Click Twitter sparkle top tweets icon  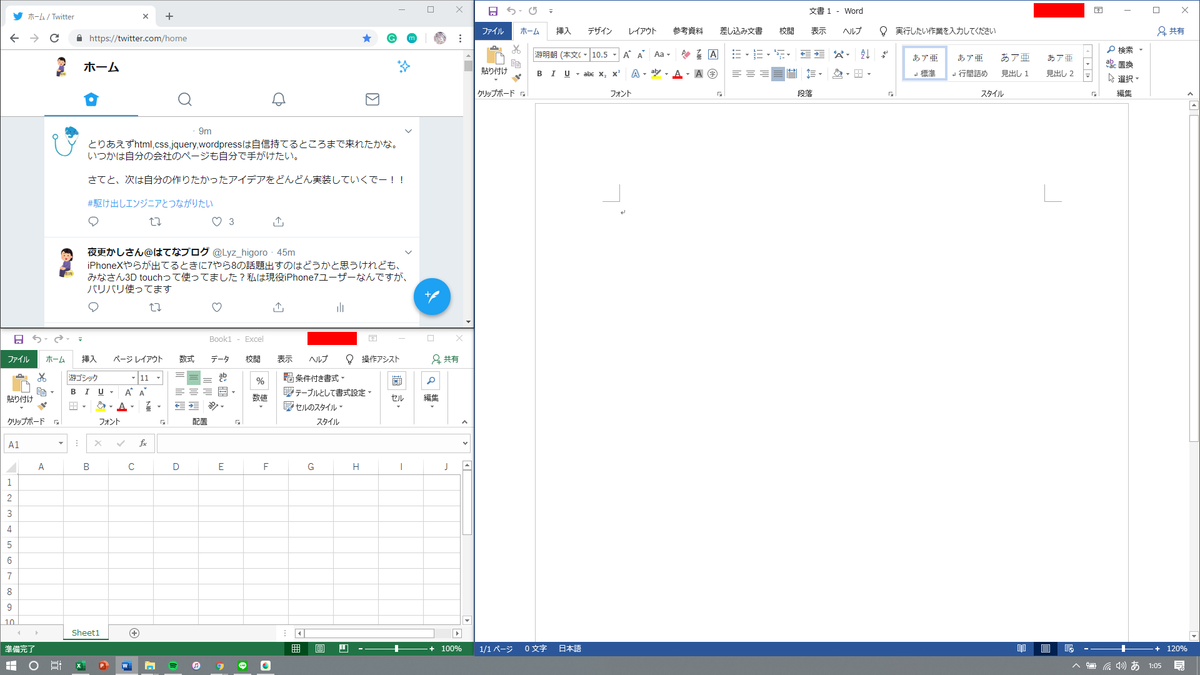(403, 66)
